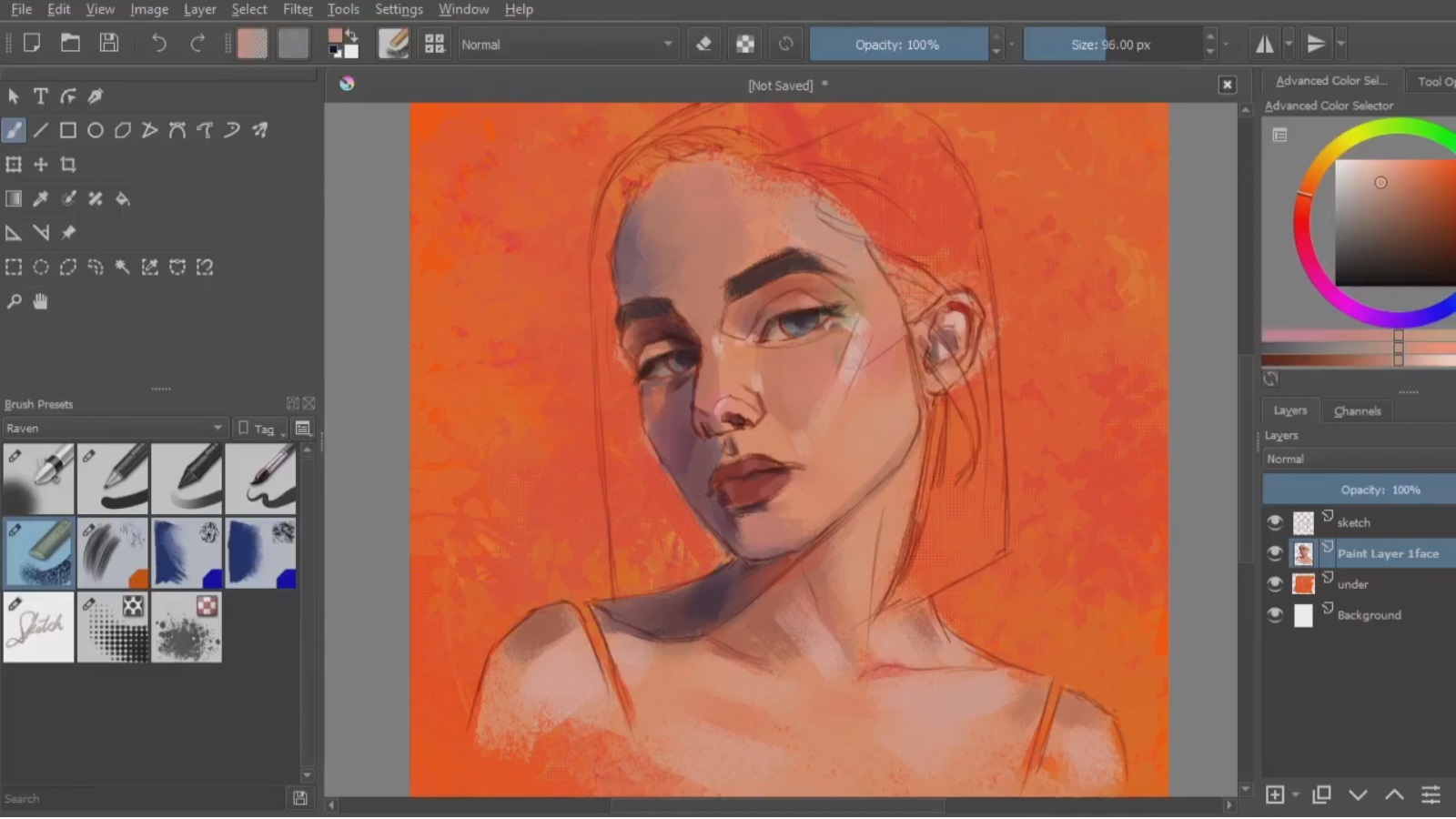
Task: Hide the Background layer
Action: pyautogui.click(x=1275, y=615)
